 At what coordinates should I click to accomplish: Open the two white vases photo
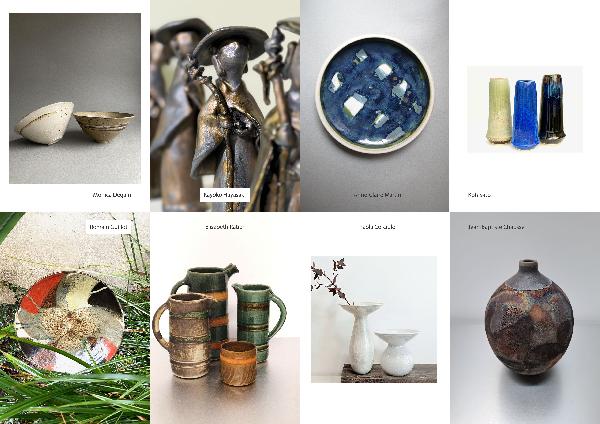pos(374,319)
